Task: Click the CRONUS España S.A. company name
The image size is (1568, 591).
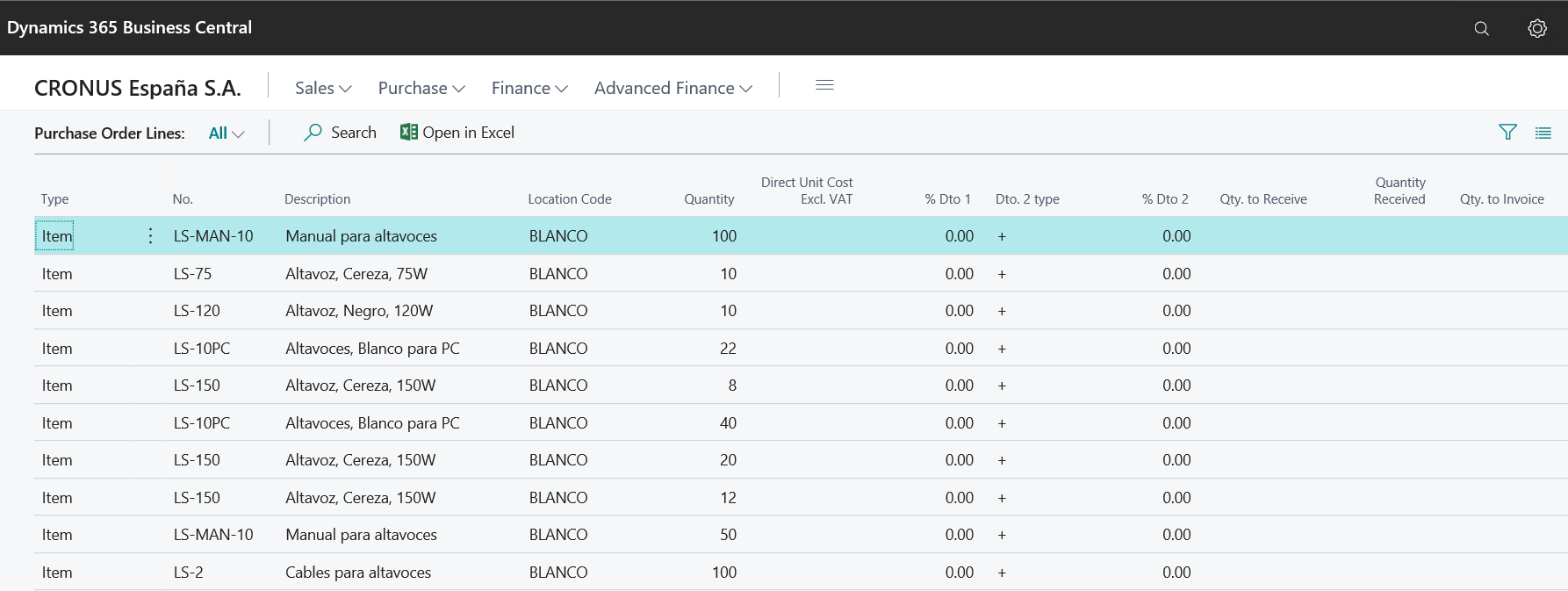Action: click(x=138, y=88)
